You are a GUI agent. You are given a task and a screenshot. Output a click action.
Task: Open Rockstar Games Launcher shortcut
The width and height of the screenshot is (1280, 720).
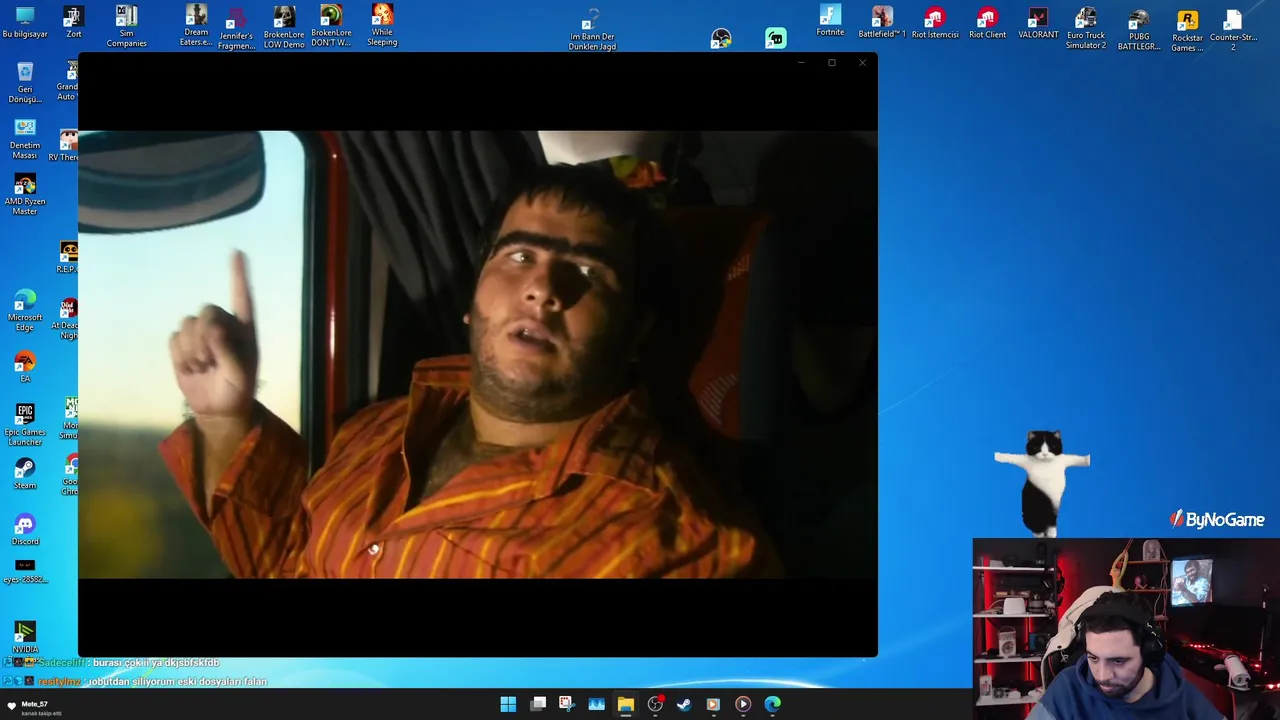pos(1187,30)
